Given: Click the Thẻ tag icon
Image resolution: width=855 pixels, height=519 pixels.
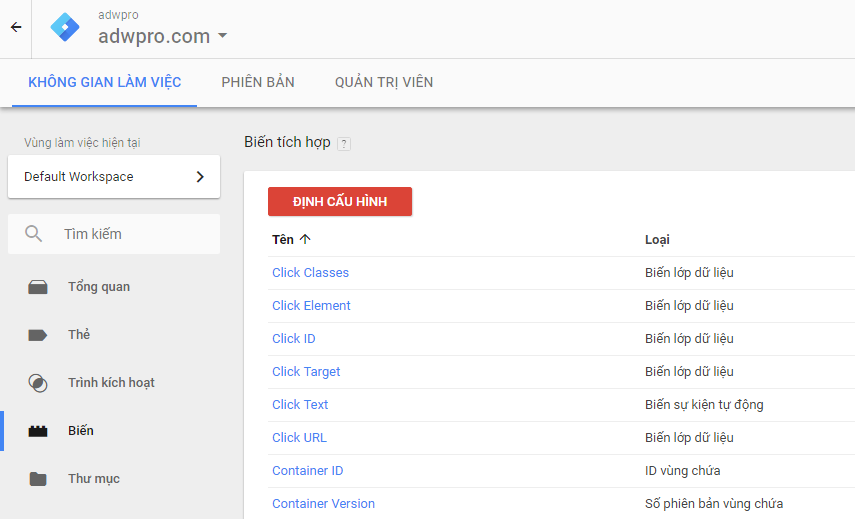Looking at the screenshot, I should 38,335.
